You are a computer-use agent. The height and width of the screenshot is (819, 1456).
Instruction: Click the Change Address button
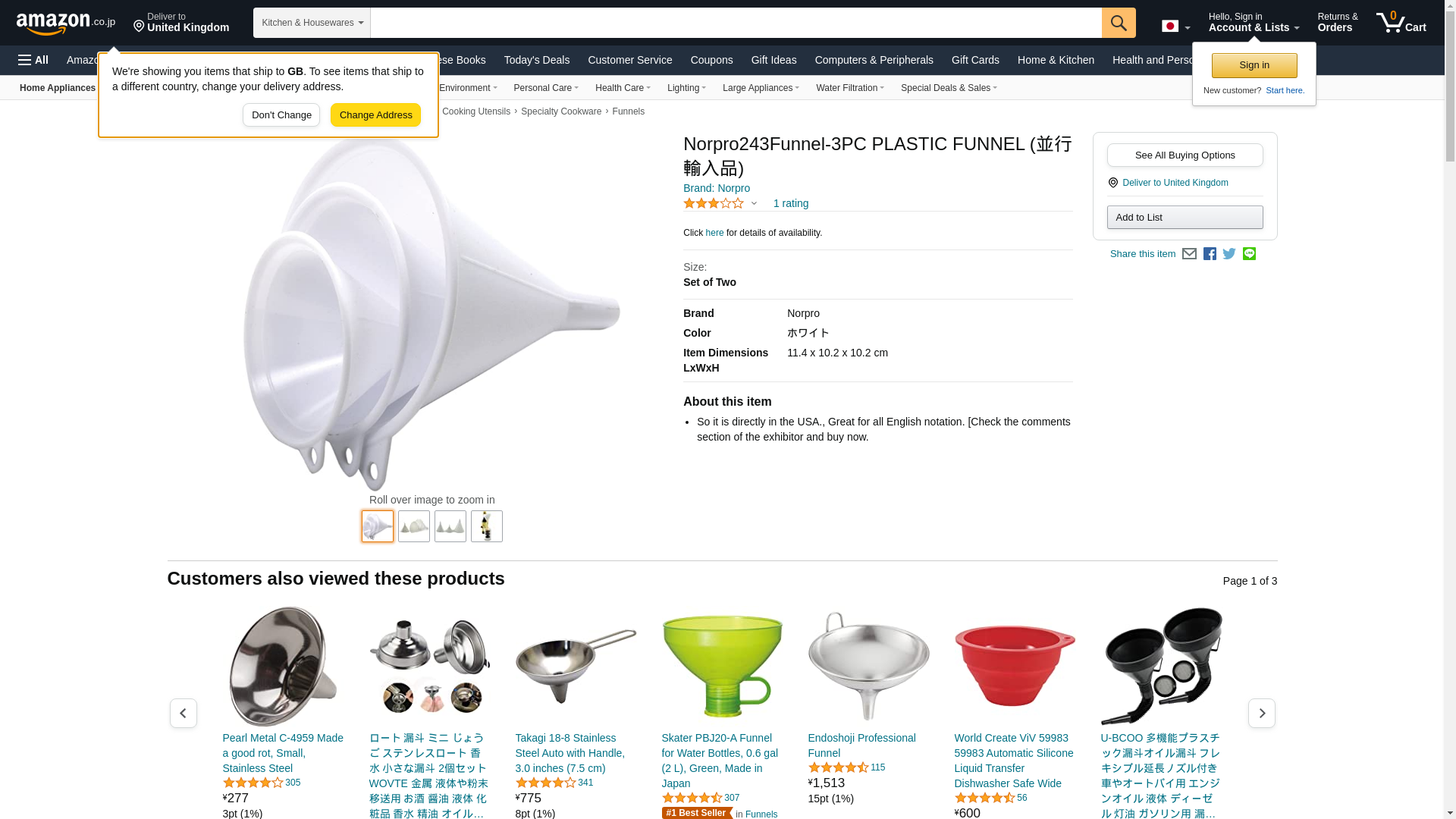(x=375, y=115)
